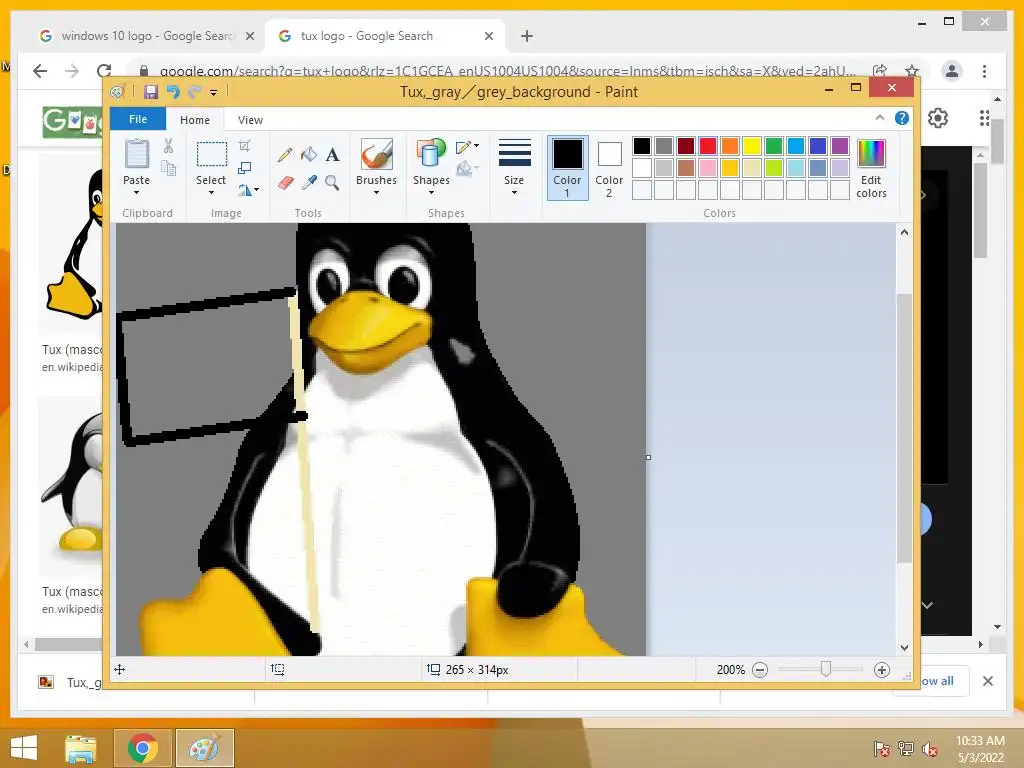Expand the Paste dropdown arrow
Viewport: 1024px width, 768px height.
136,193
